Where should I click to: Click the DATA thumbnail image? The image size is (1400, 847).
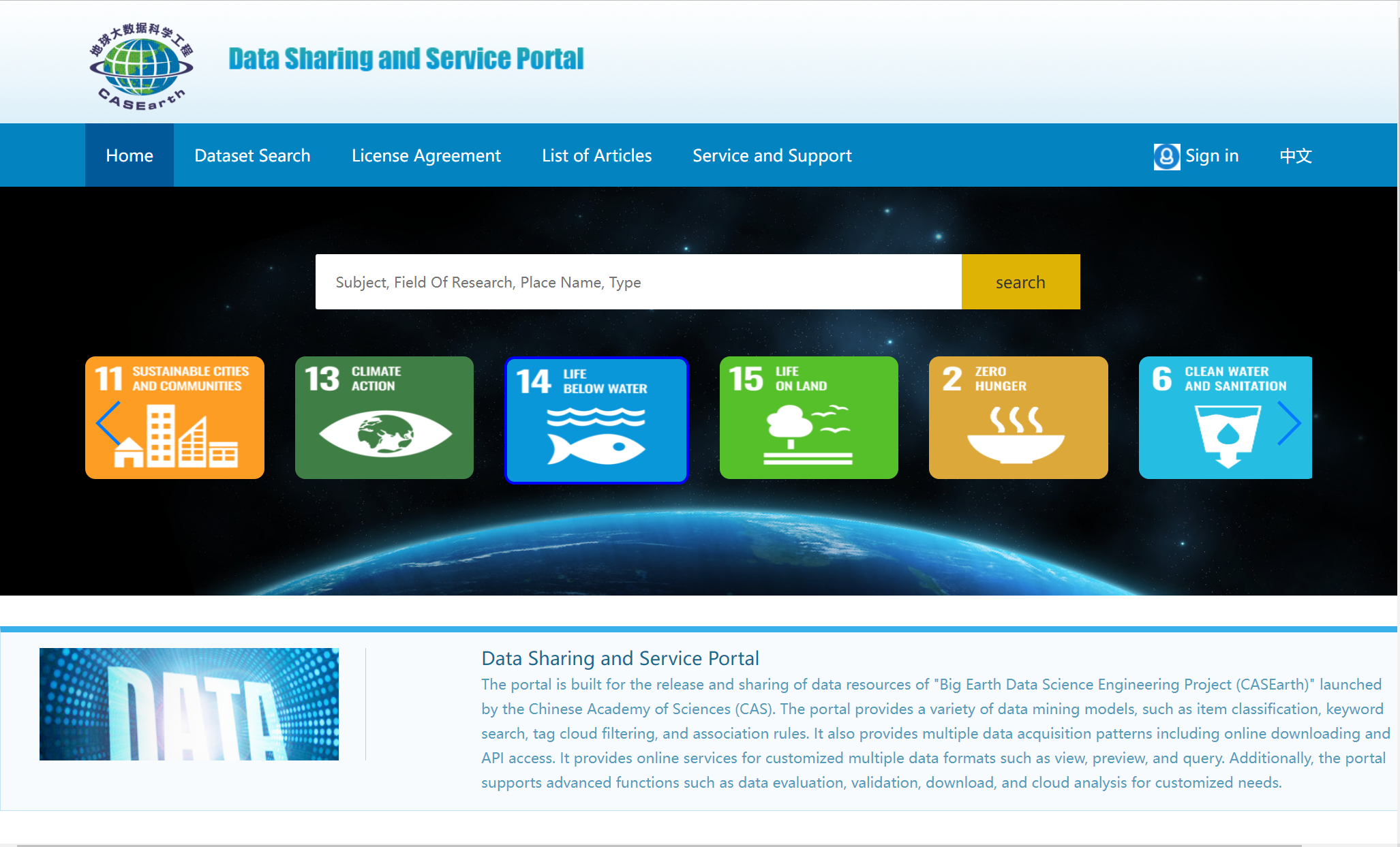pos(189,704)
